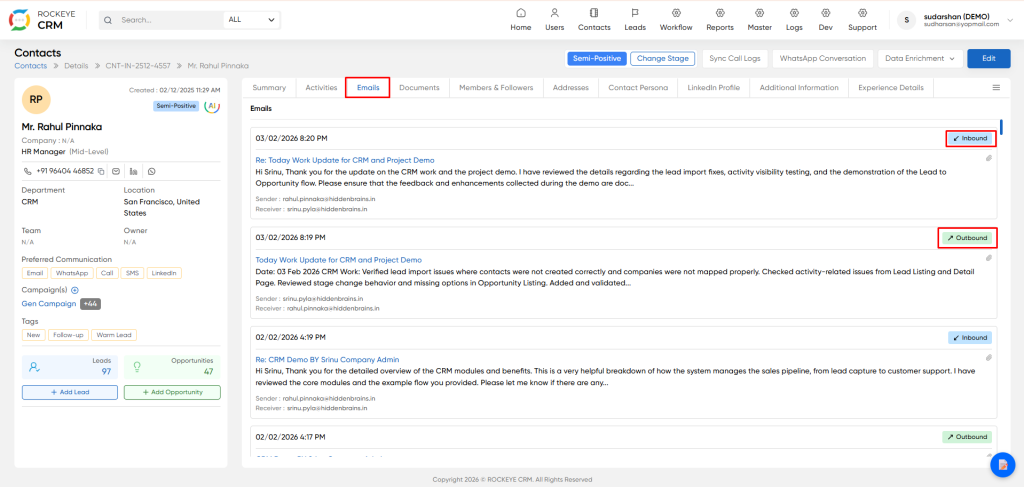Click the Inbound badge on 8:20 PM email
The width and height of the screenshot is (1024, 487).
tap(970, 138)
